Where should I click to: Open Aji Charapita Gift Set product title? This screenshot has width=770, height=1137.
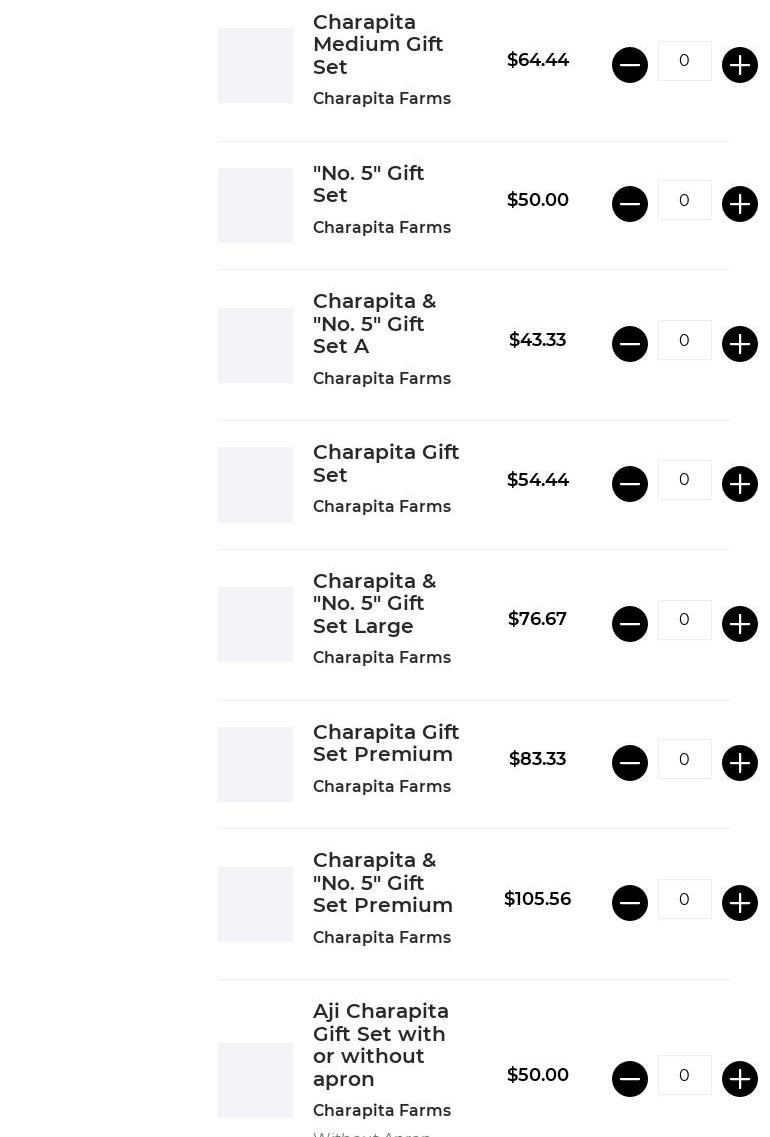[380, 1044]
